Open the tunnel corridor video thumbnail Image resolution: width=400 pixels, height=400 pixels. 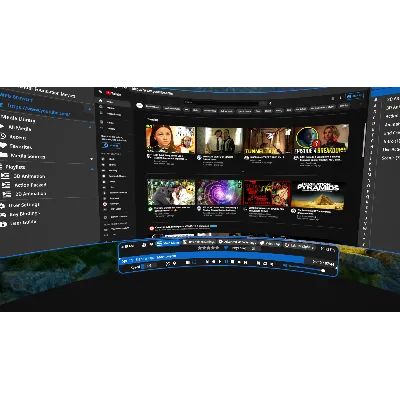(268, 140)
